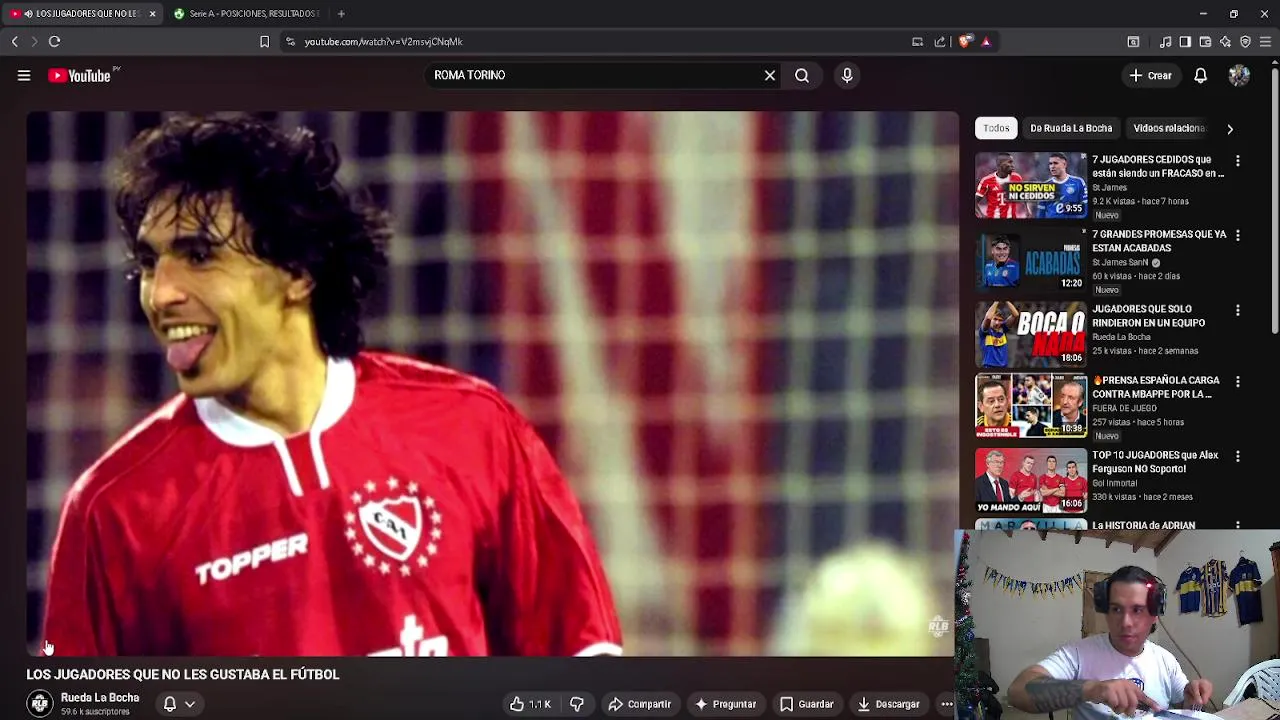Open Brave Shields lion icon

[x=965, y=41]
